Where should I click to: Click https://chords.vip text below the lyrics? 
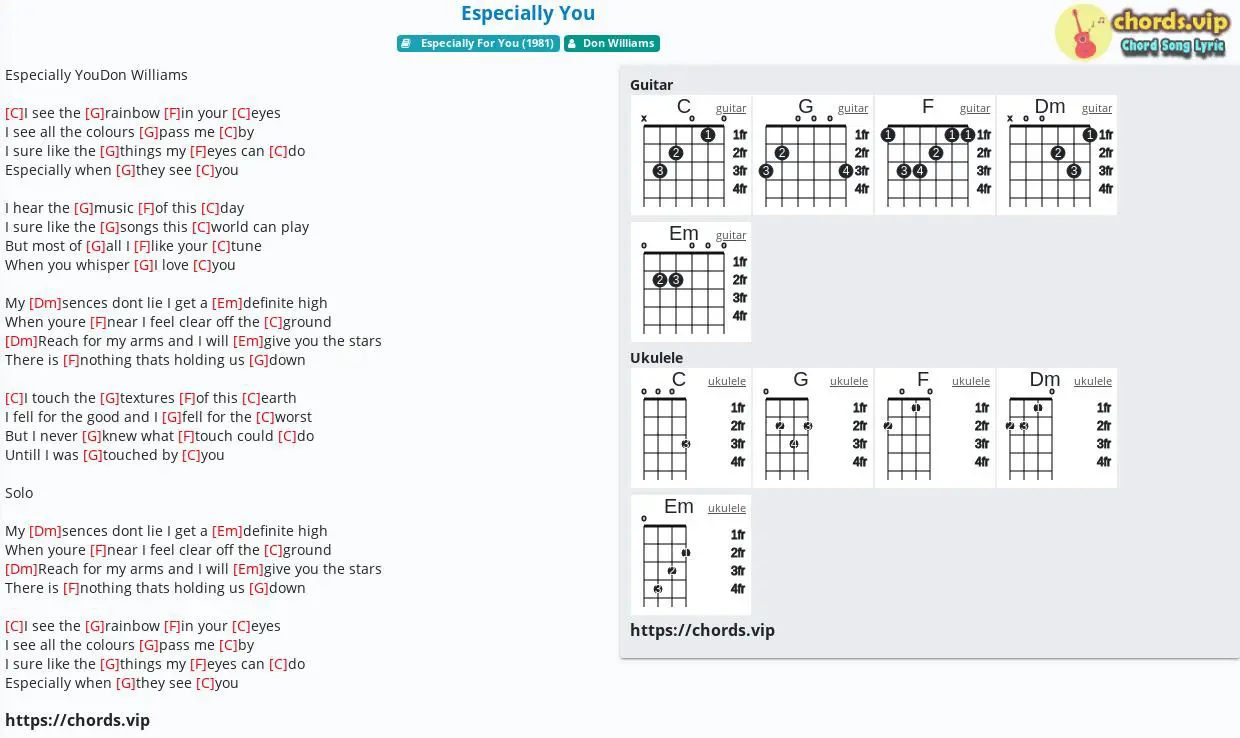tap(77, 720)
